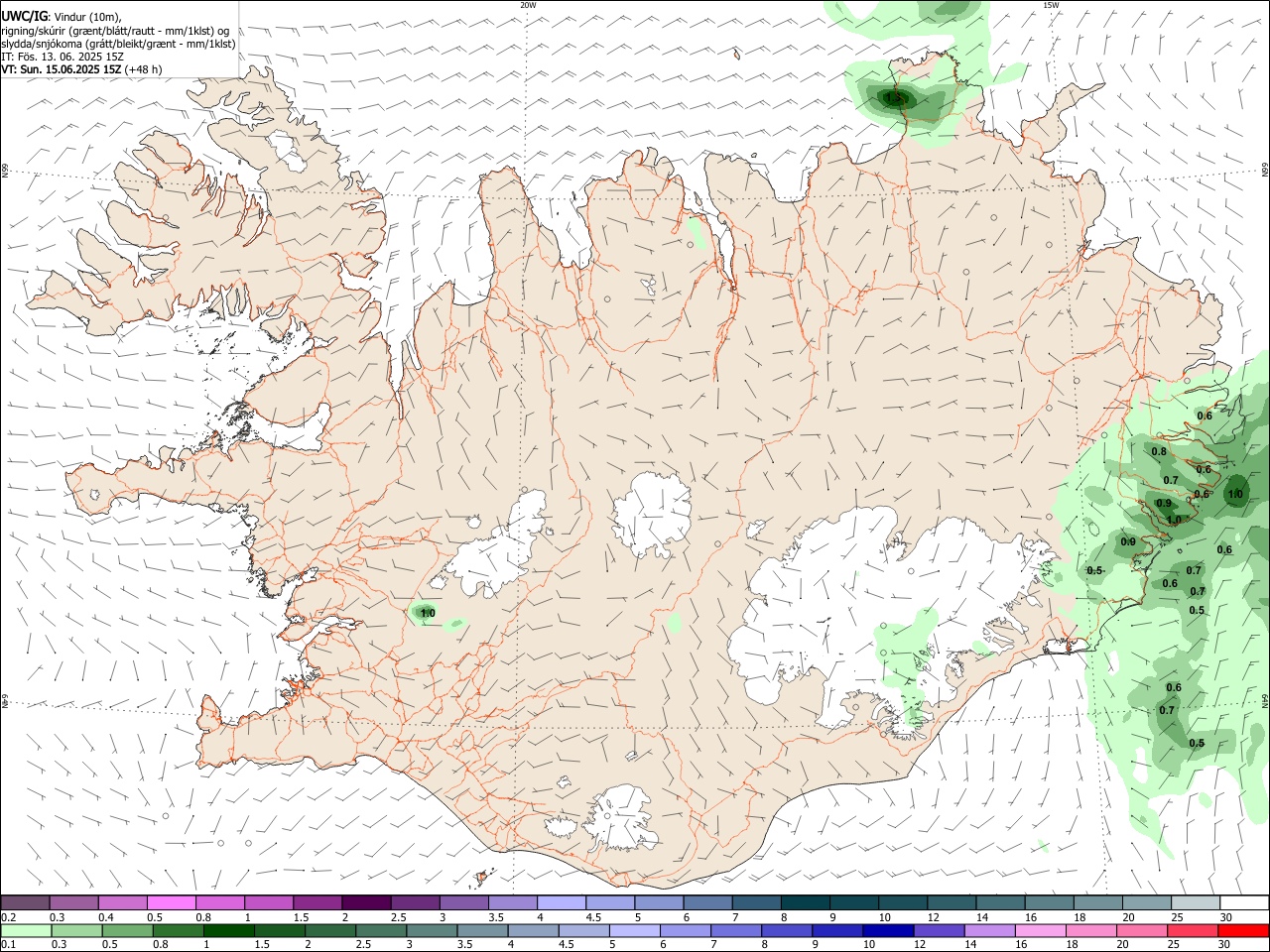This screenshot has height=952, width=1270.
Task: Click the 'IT: Fös. 13. 06. 2025 15Z' line
Action: point(62,57)
